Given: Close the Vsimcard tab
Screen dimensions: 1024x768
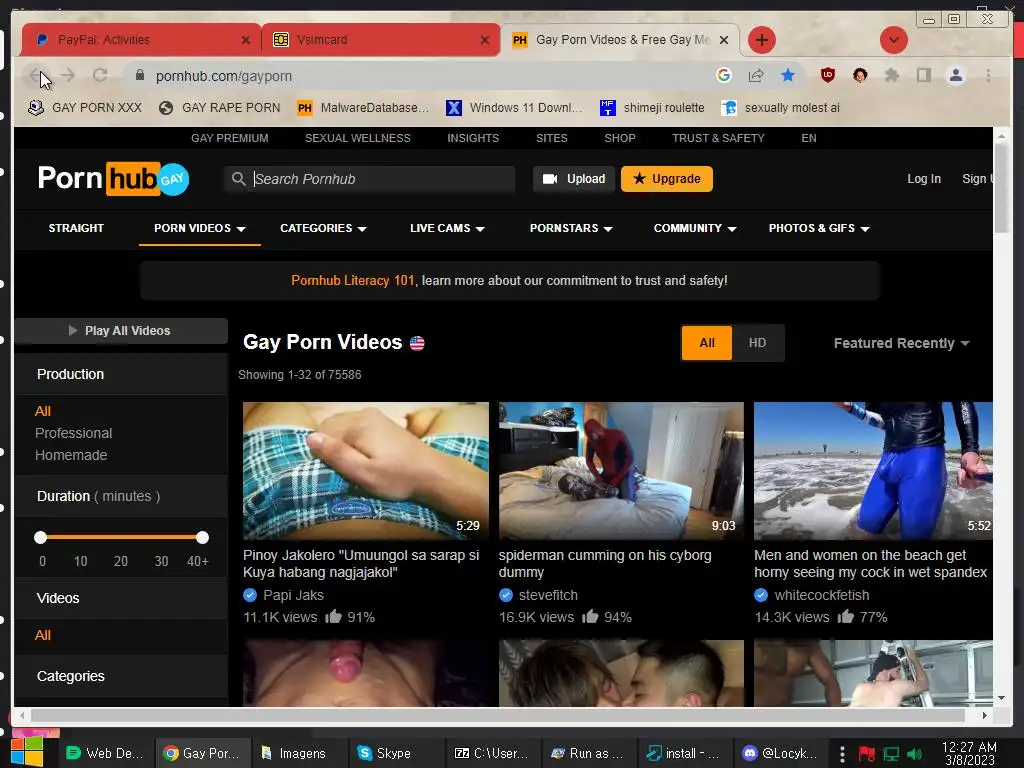Looking at the screenshot, I should point(485,40).
